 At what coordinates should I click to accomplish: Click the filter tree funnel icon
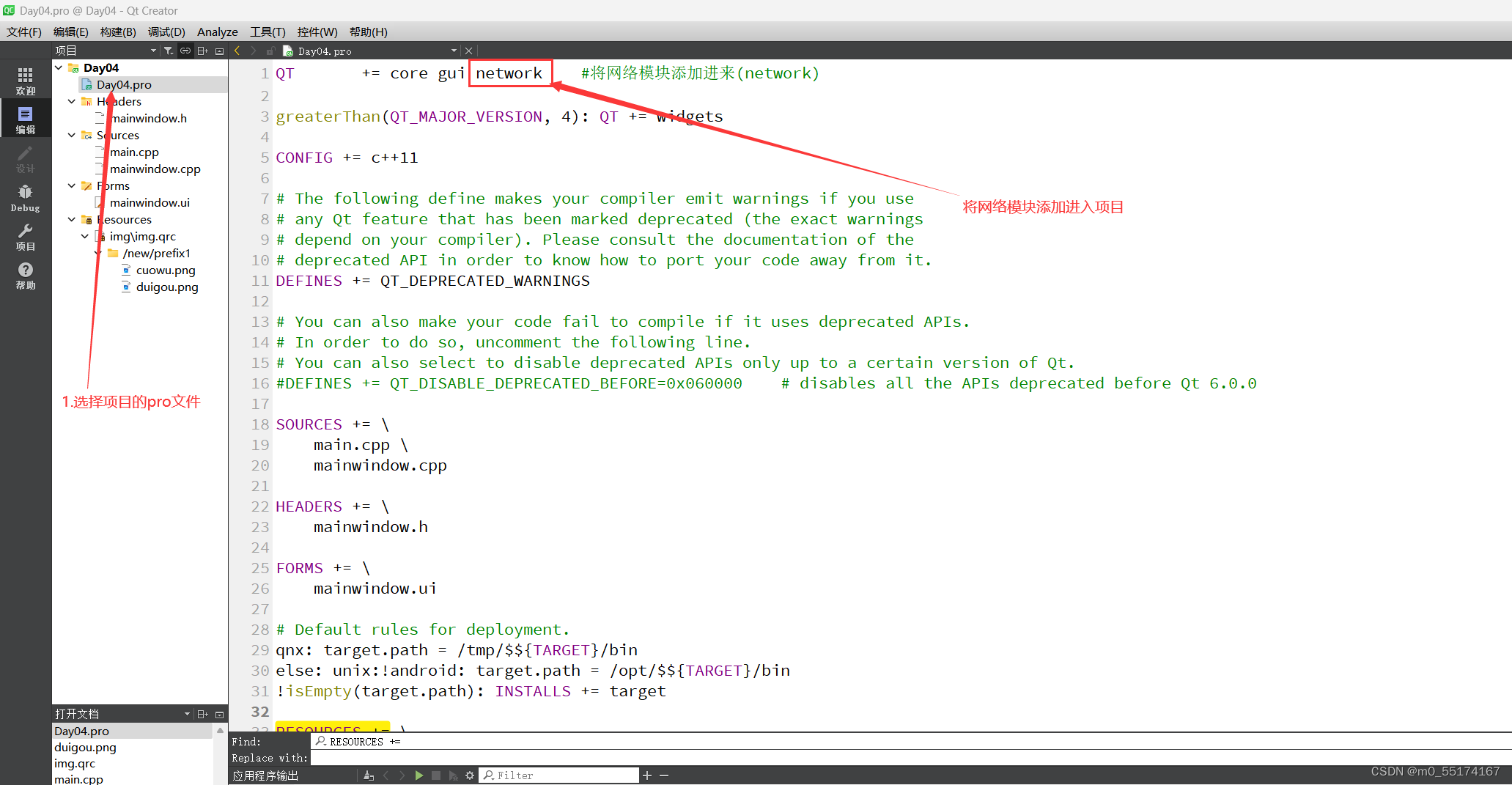(169, 51)
